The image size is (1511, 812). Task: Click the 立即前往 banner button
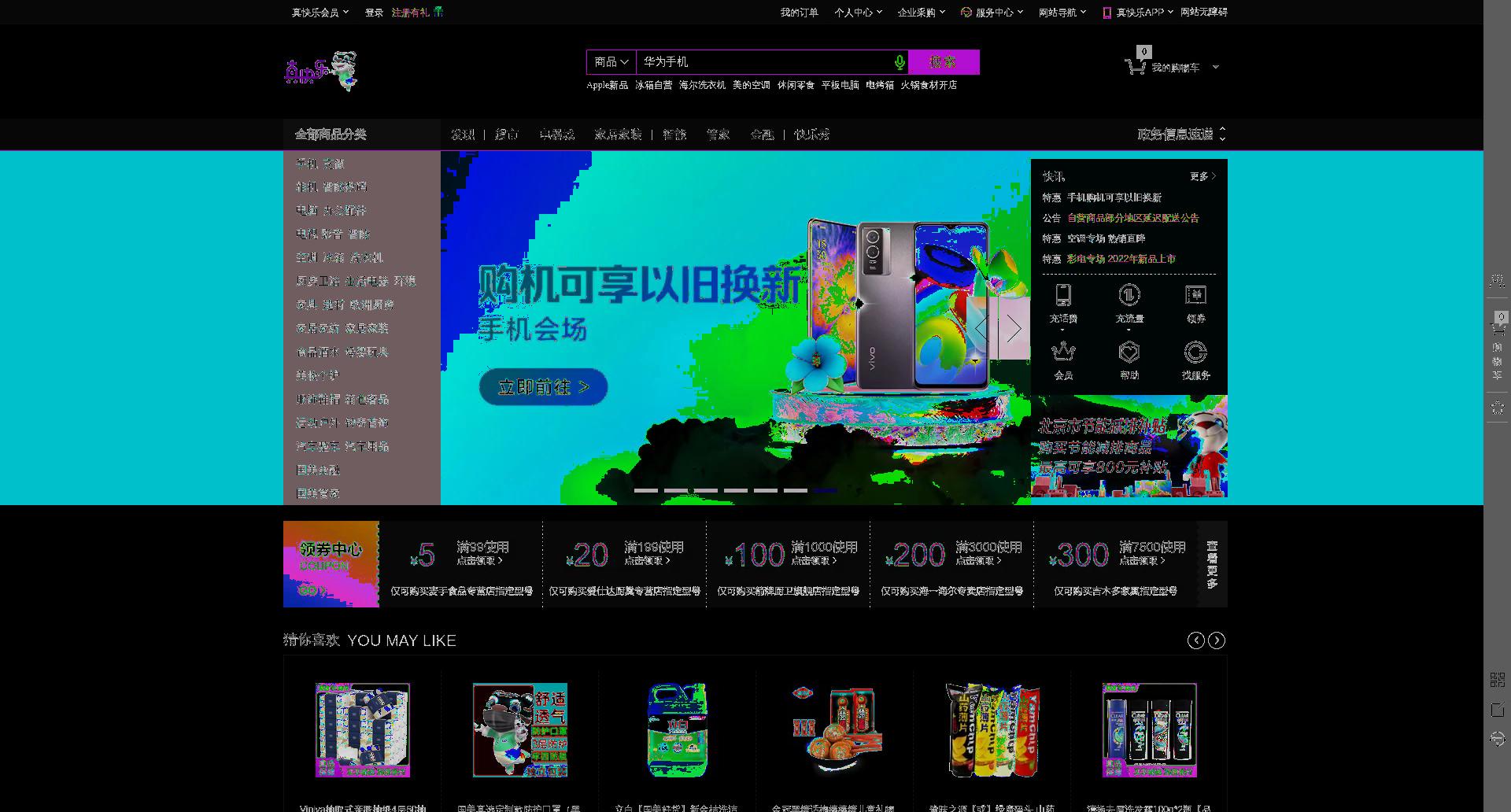543,387
